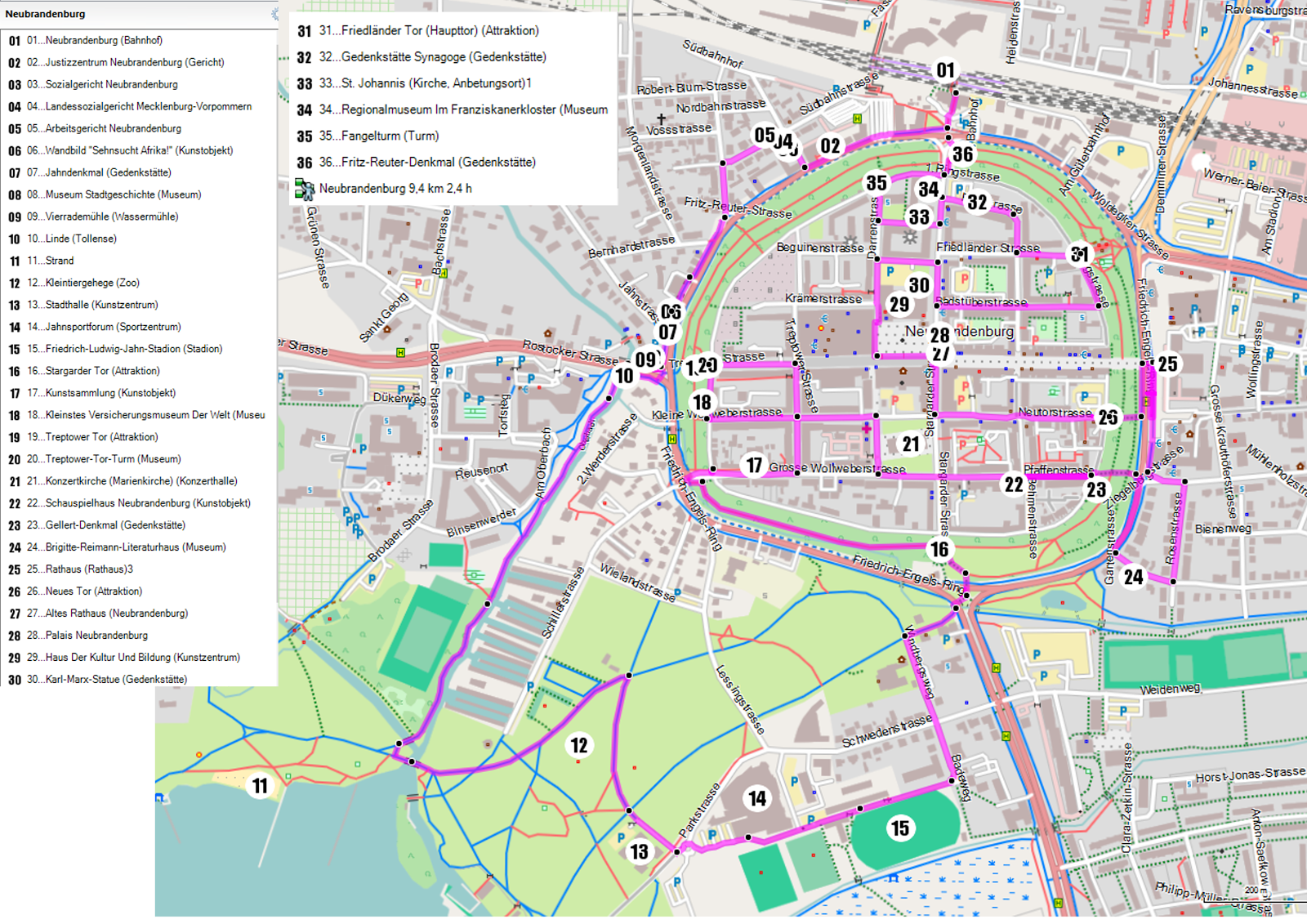The width and height of the screenshot is (1307, 924).
Task: Click map marker 10 at the Linde
Action: [624, 375]
